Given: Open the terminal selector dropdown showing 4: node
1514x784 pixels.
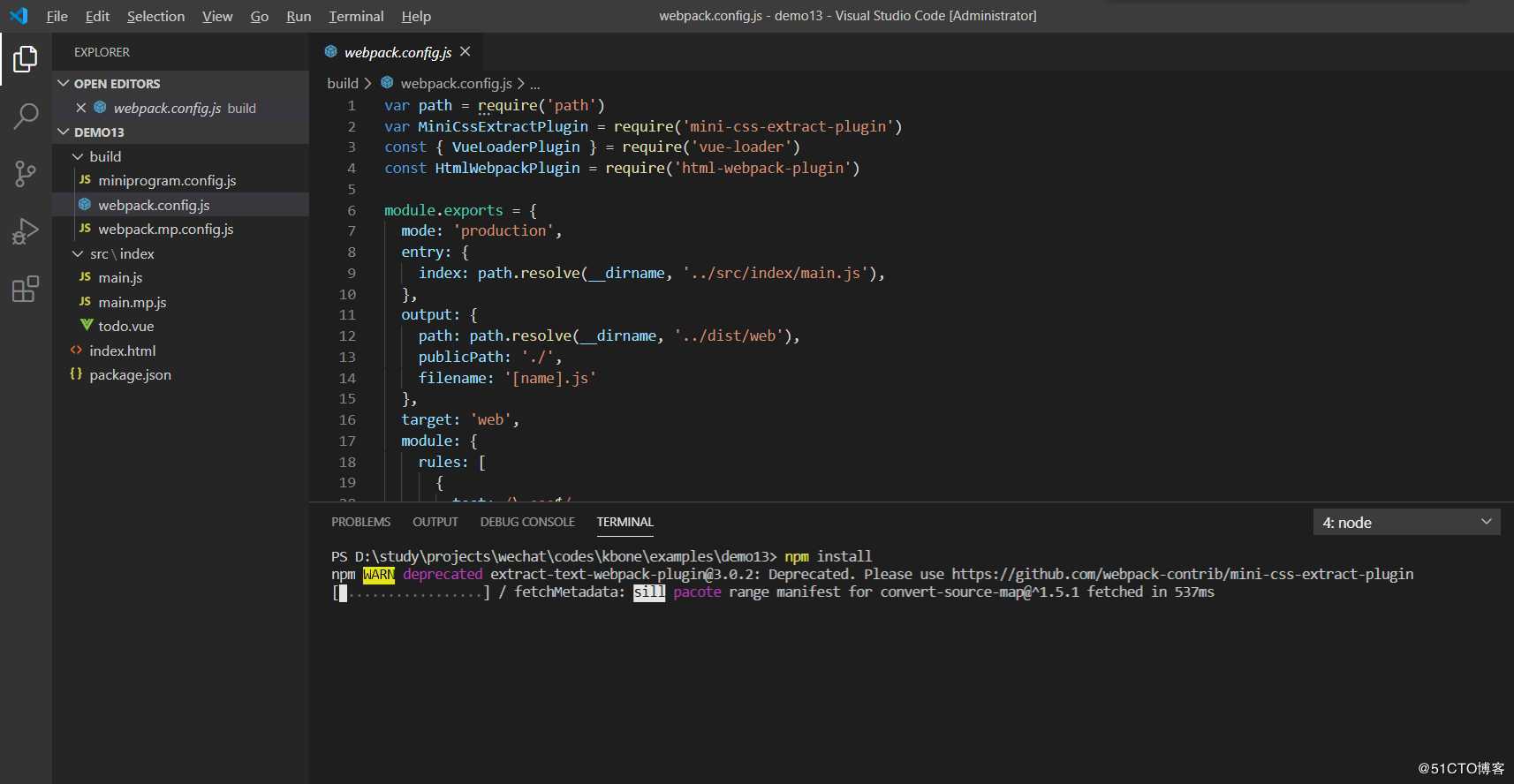Looking at the screenshot, I should (x=1406, y=523).
